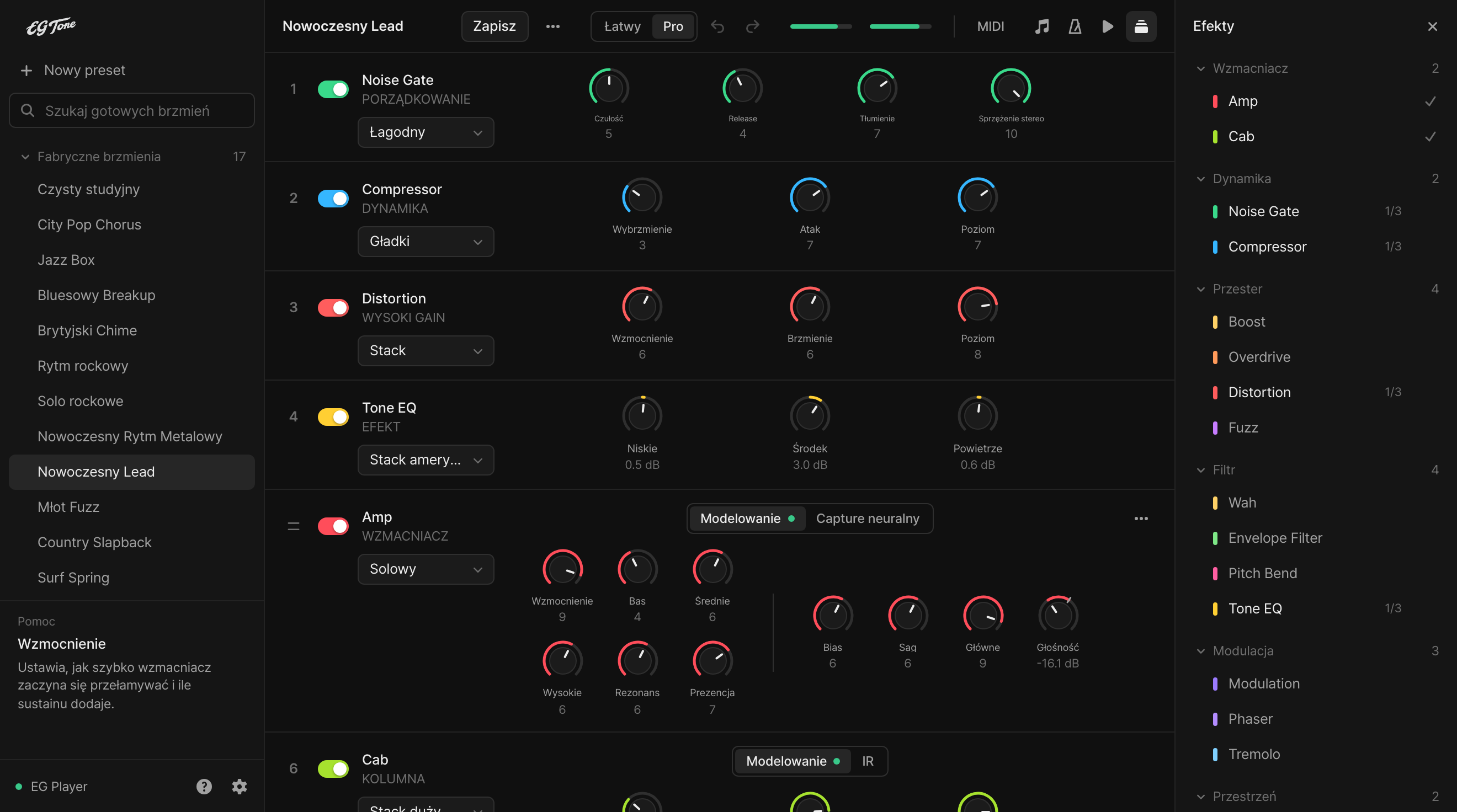Click the play button icon
Image resolution: width=1457 pixels, height=812 pixels.
[x=1108, y=26]
